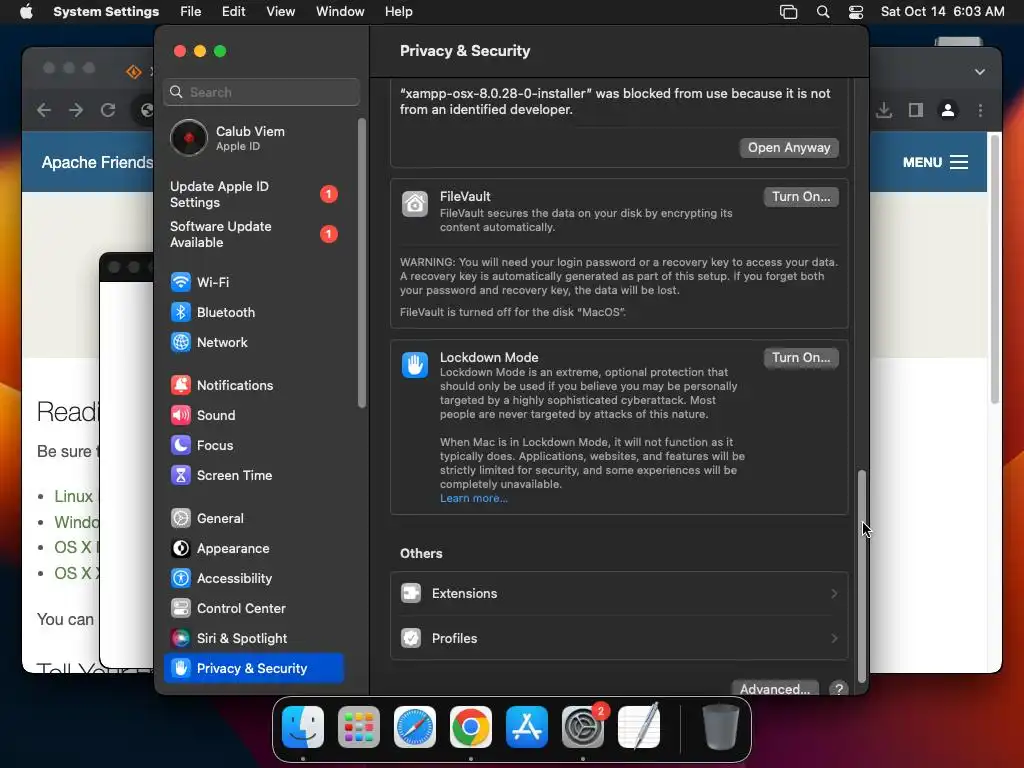Open the Edit menu

233,11
